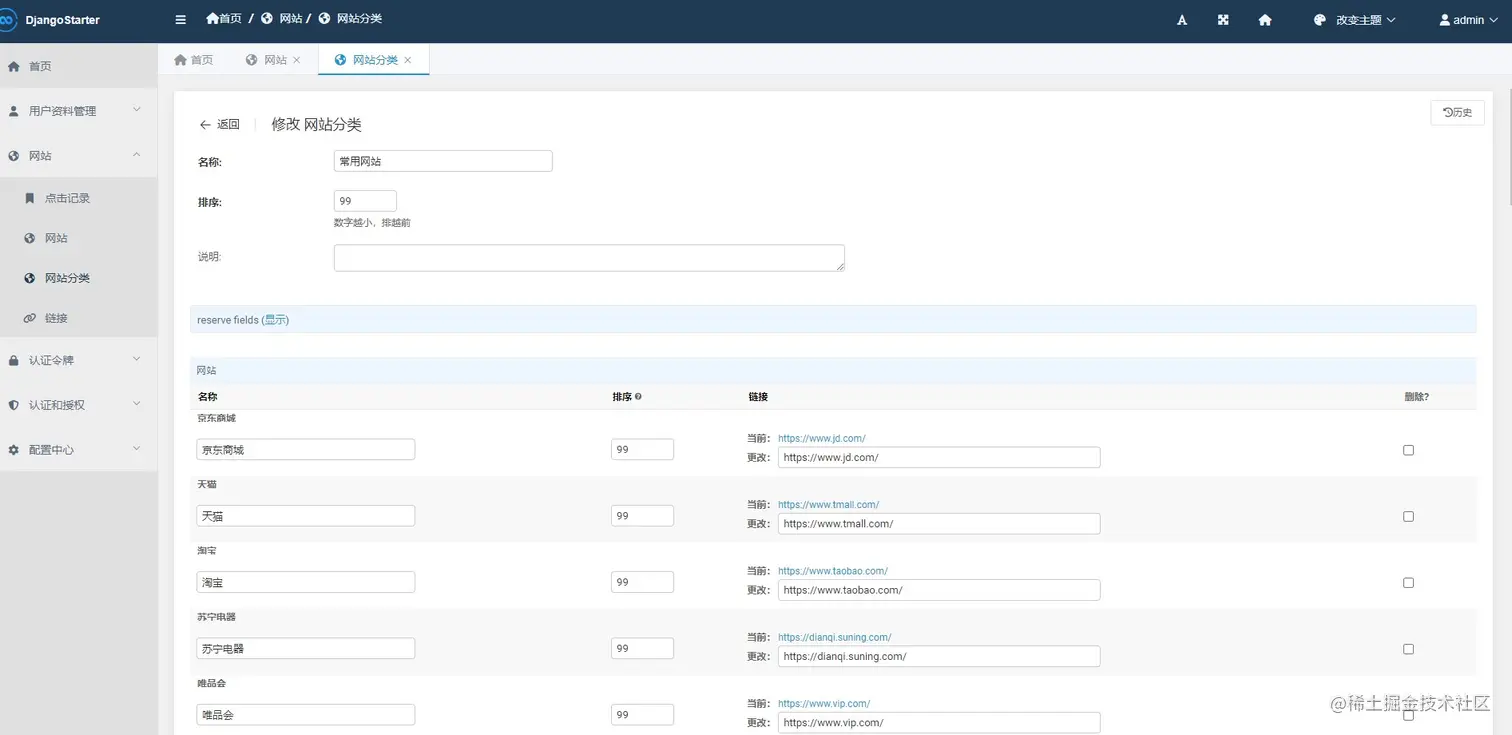Toggle the hamburger sidebar menu icon
Viewport: 1512px width, 735px height.
(x=180, y=20)
